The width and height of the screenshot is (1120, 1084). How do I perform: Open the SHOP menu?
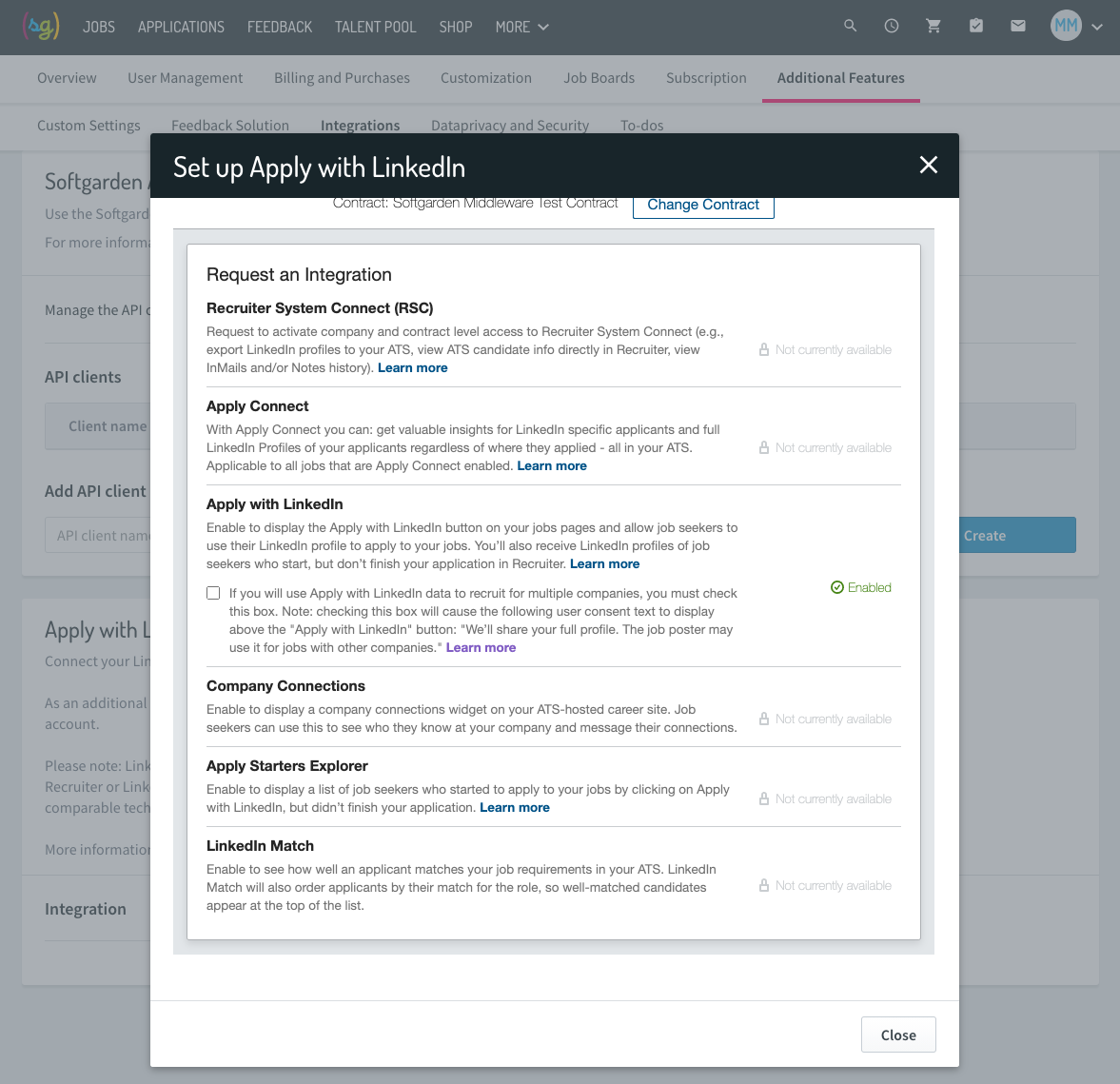click(456, 28)
